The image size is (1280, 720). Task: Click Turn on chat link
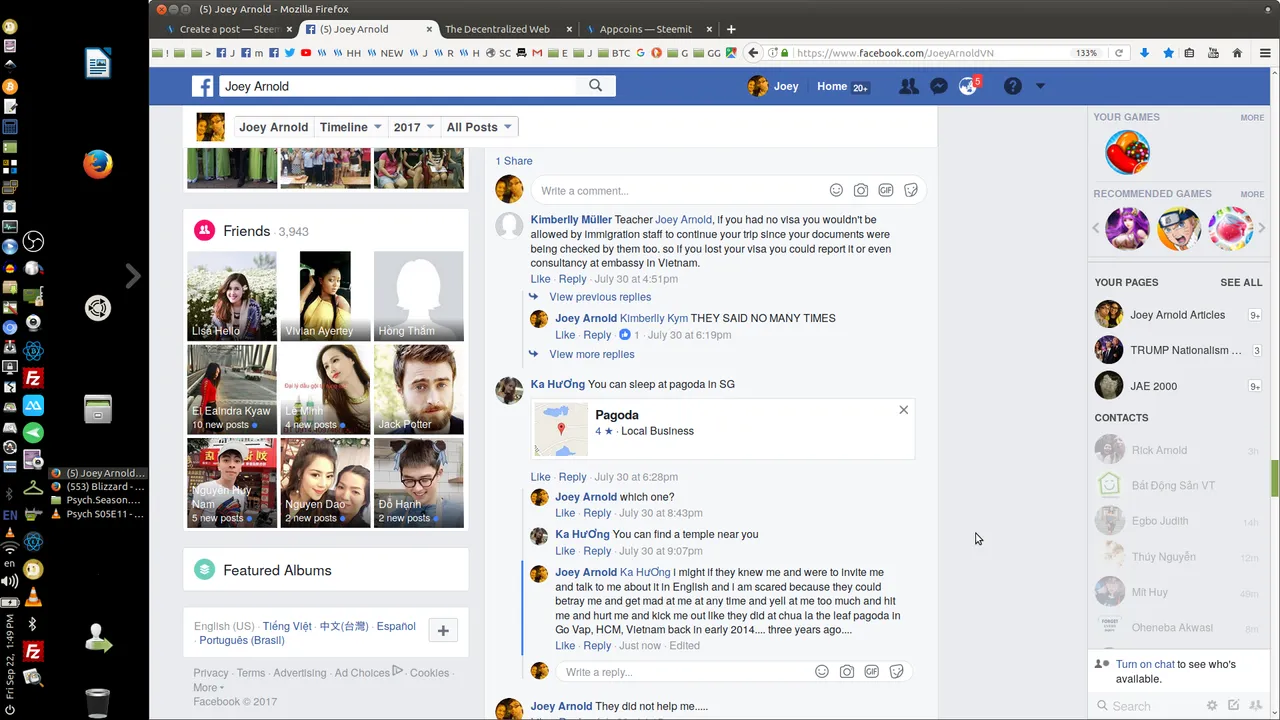coord(1145,664)
